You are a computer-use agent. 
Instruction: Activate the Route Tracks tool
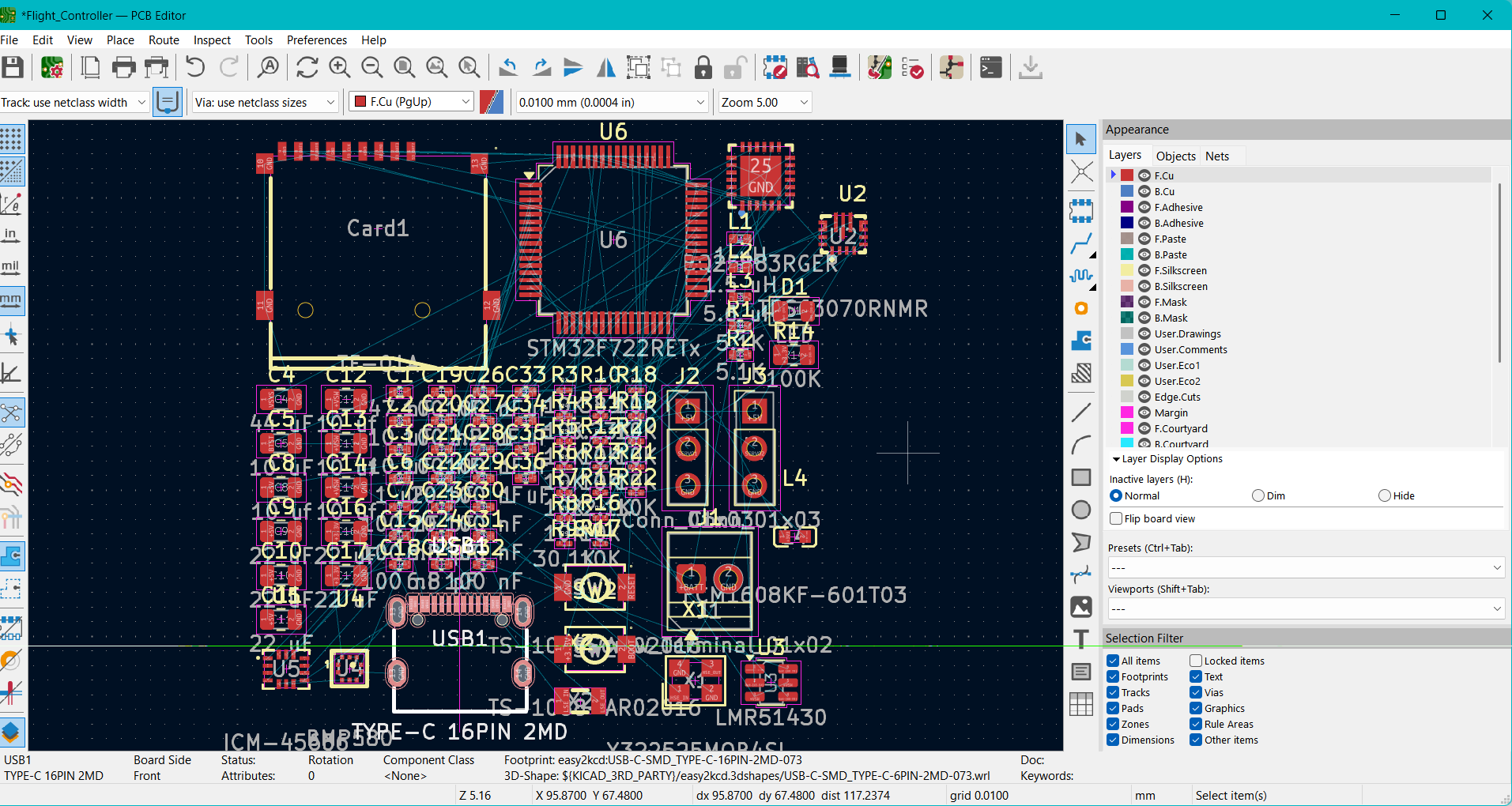pyautogui.click(x=1081, y=243)
